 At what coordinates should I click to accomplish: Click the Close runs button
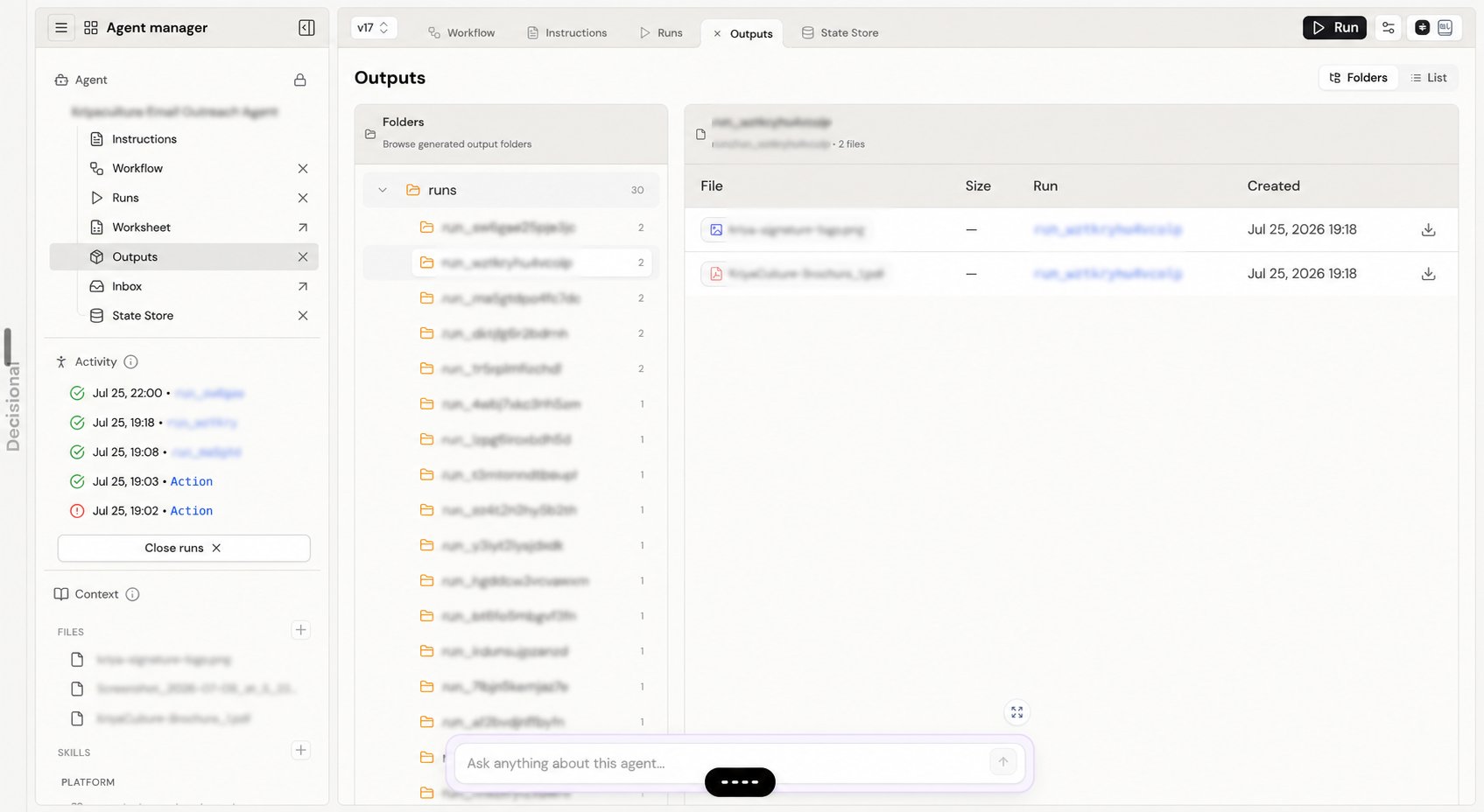pyautogui.click(x=184, y=548)
